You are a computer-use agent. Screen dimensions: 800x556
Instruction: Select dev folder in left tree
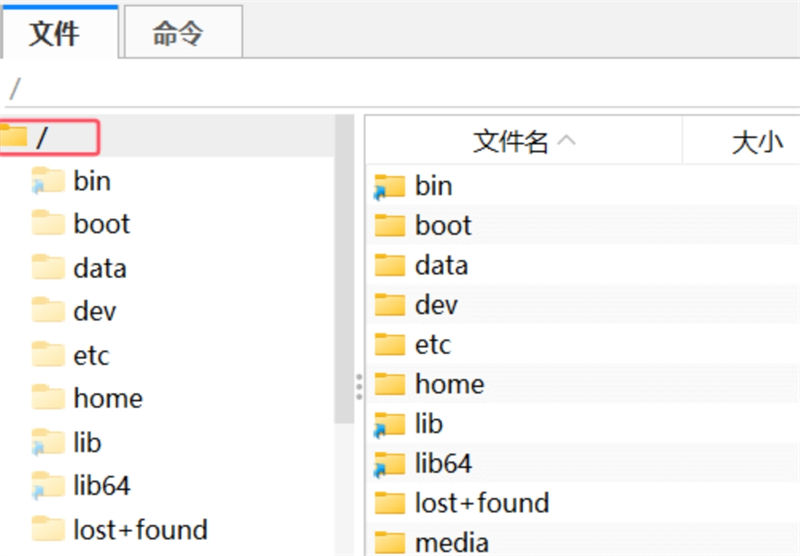tap(94, 311)
